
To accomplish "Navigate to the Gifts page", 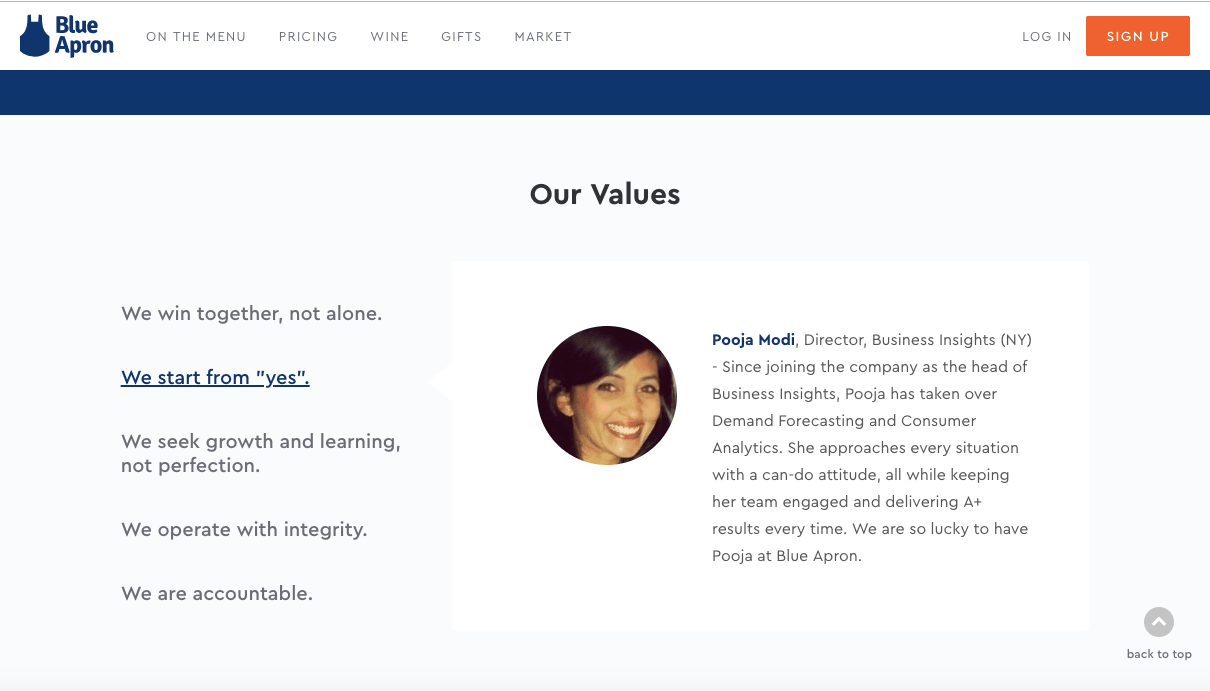I will 461,37.
